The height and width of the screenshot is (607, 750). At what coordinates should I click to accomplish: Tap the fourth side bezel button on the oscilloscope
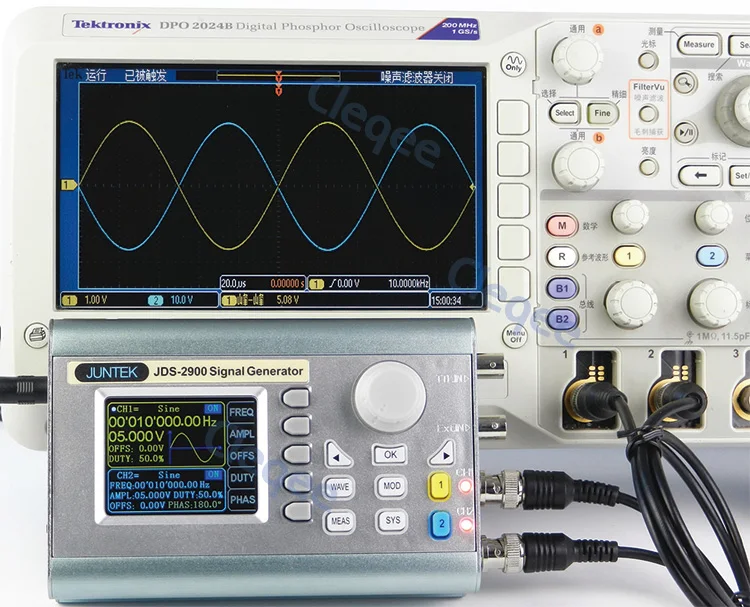(x=514, y=243)
